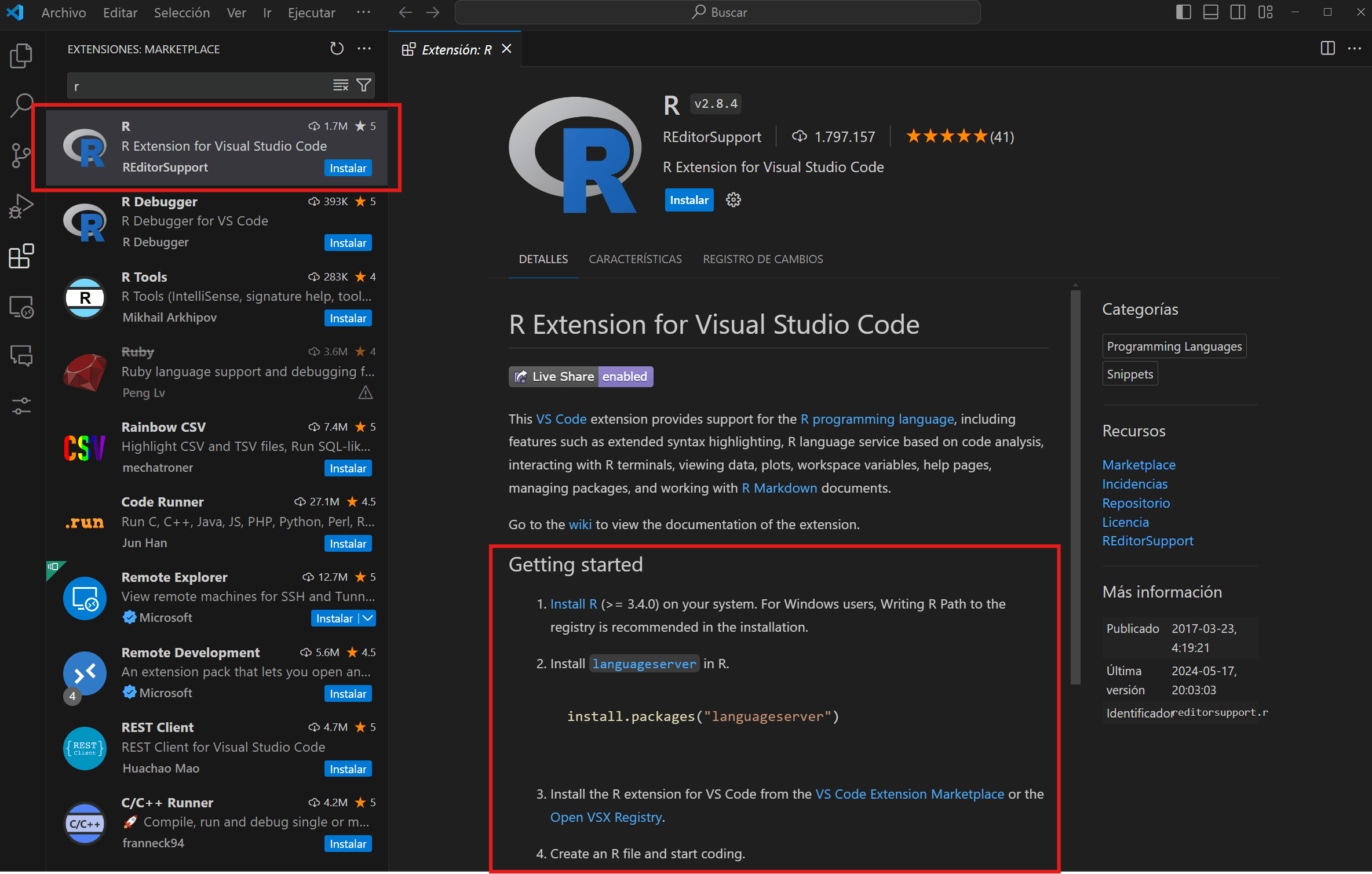
Task: Install the R extension from detail page
Action: pyautogui.click(x=689, y=200)
